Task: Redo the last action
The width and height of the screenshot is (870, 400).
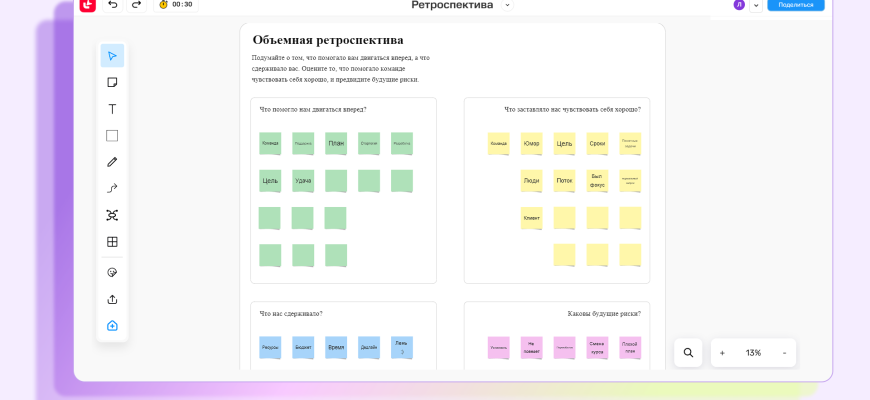Action: pos(137,5)
